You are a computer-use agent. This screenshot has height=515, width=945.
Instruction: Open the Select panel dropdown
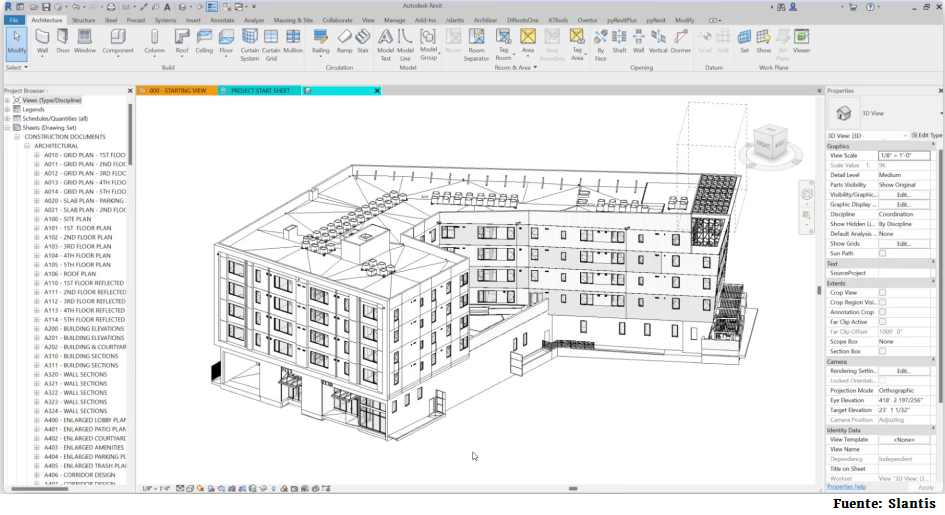pyautogui.click(x=16, y=67)
